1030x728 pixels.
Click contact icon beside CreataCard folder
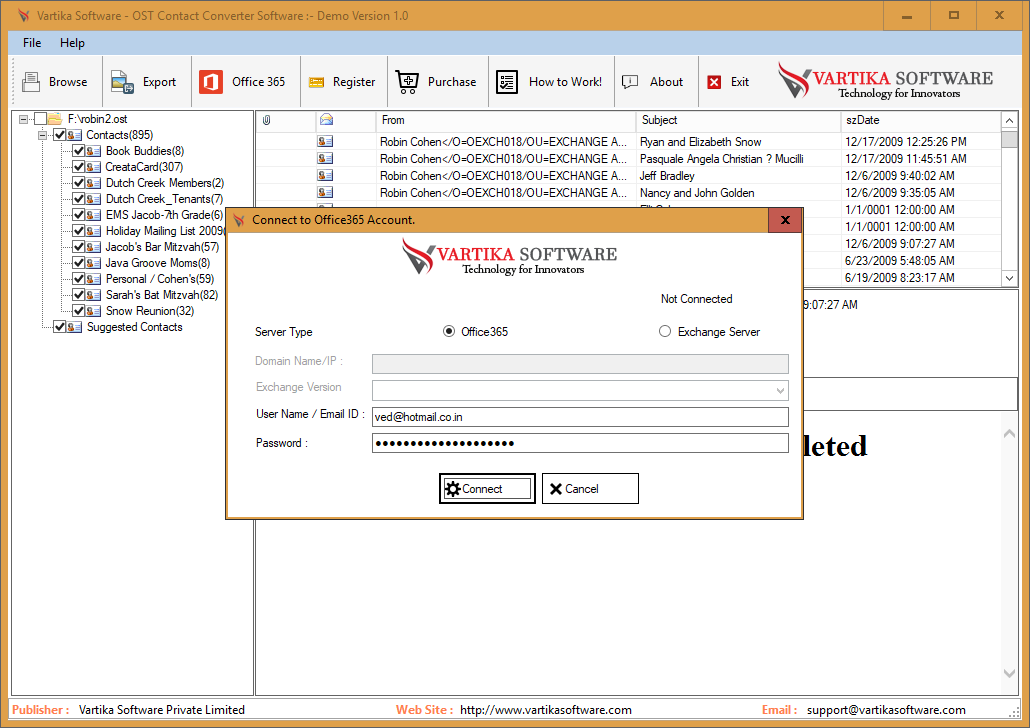pyautogui.click(x=93, y=167)
